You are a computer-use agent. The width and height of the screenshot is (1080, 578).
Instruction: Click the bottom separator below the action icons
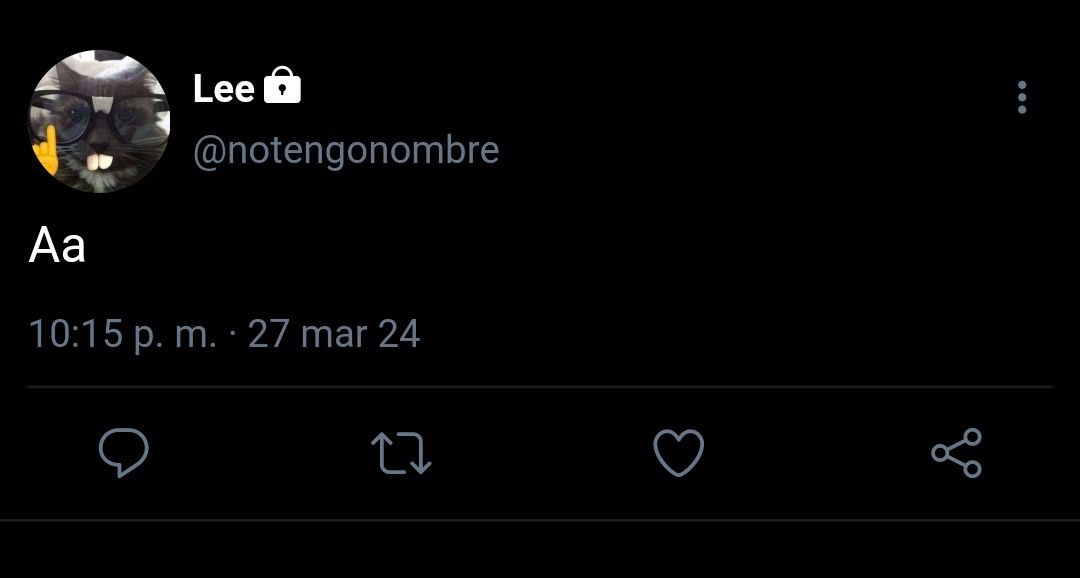(540, 519)
